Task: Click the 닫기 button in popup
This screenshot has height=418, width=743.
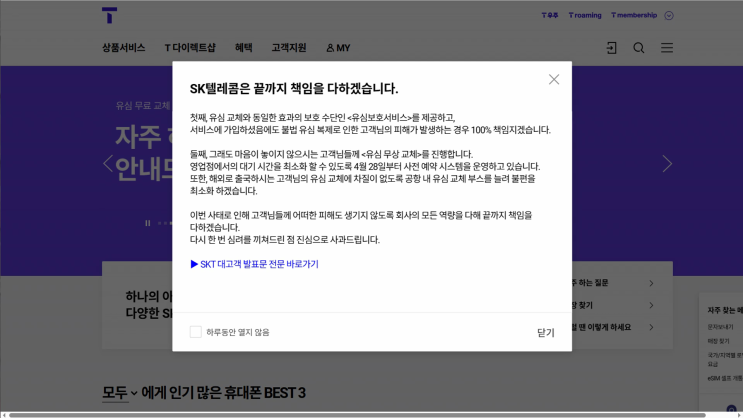Action: 545,333
